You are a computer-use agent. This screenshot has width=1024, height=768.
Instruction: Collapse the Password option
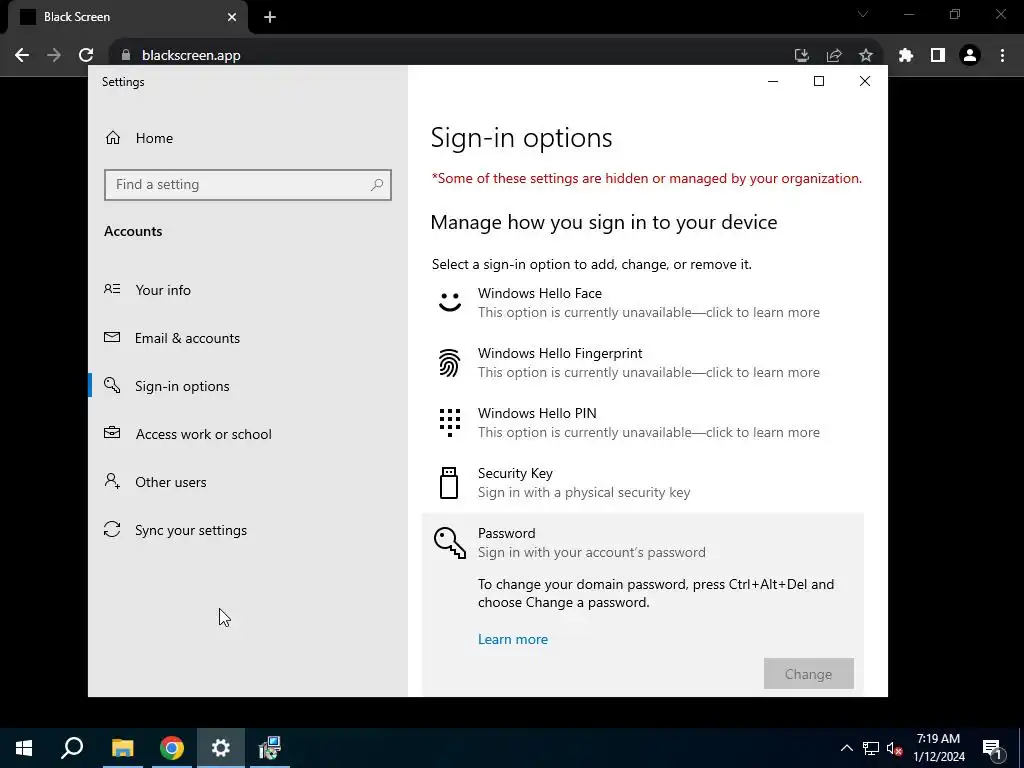[x=643, y=543]
